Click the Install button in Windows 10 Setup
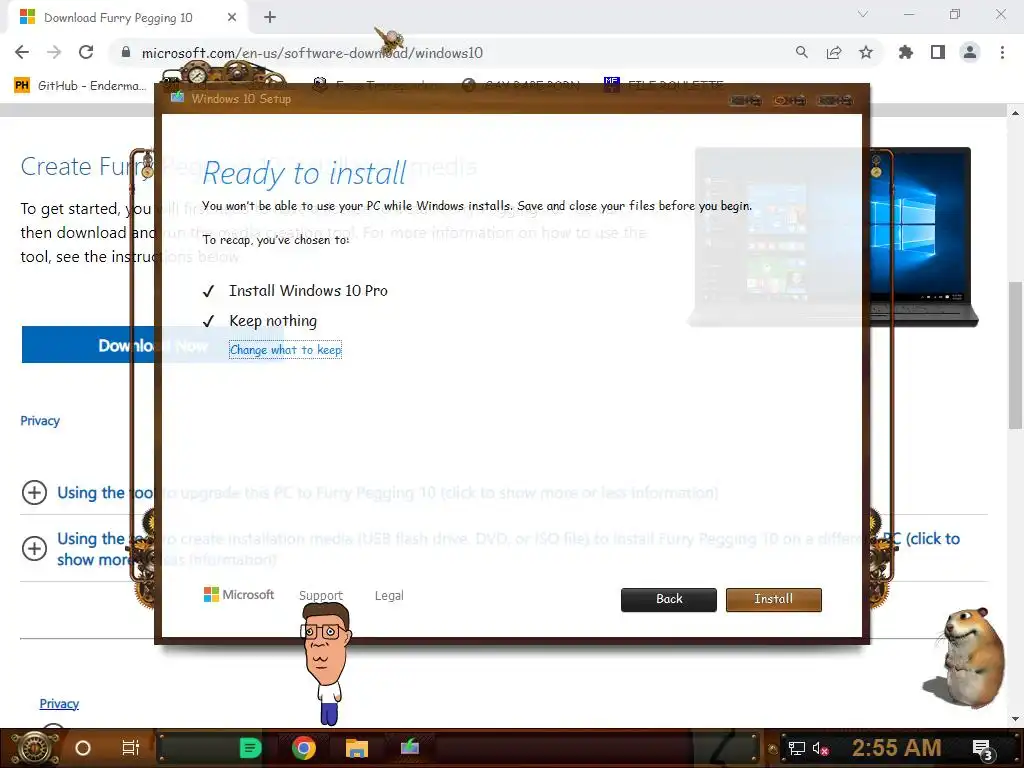 click(x=773, y=599)
